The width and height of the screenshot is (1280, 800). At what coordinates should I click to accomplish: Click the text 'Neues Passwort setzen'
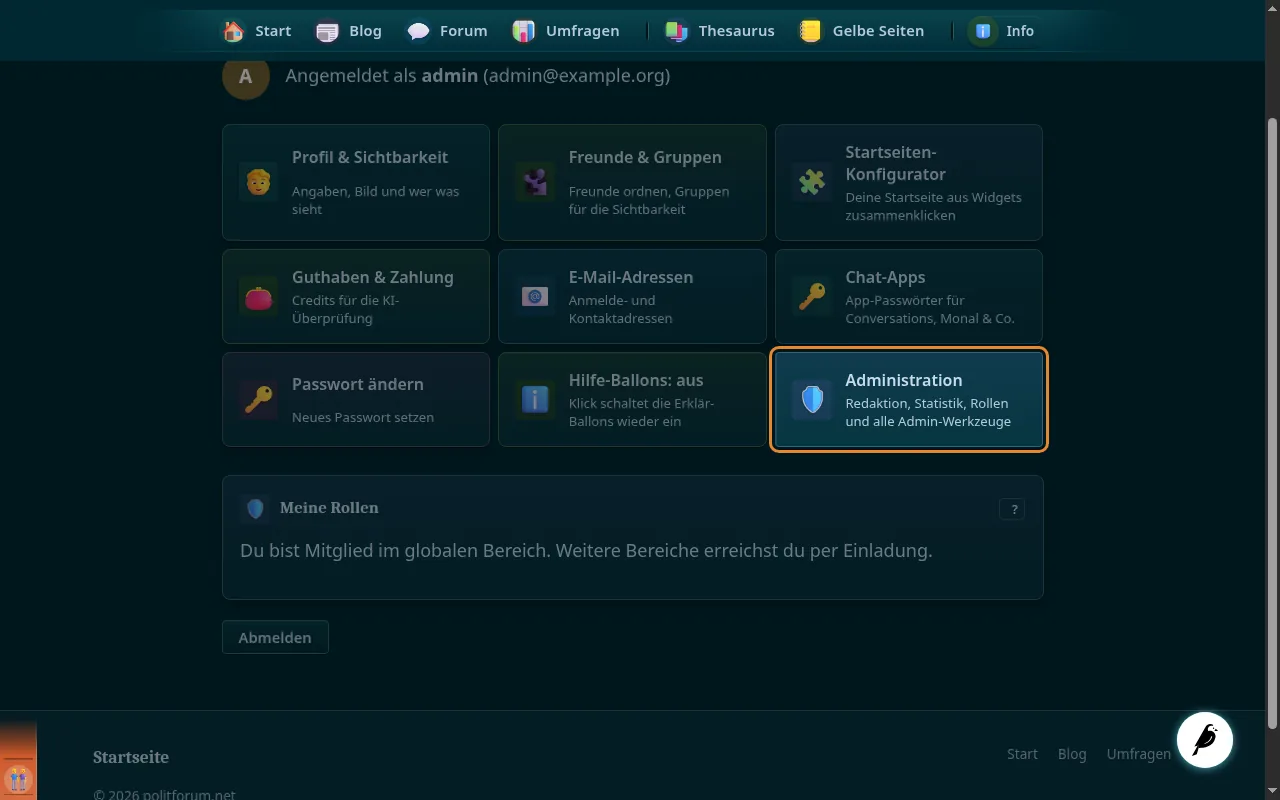point(363,417)
